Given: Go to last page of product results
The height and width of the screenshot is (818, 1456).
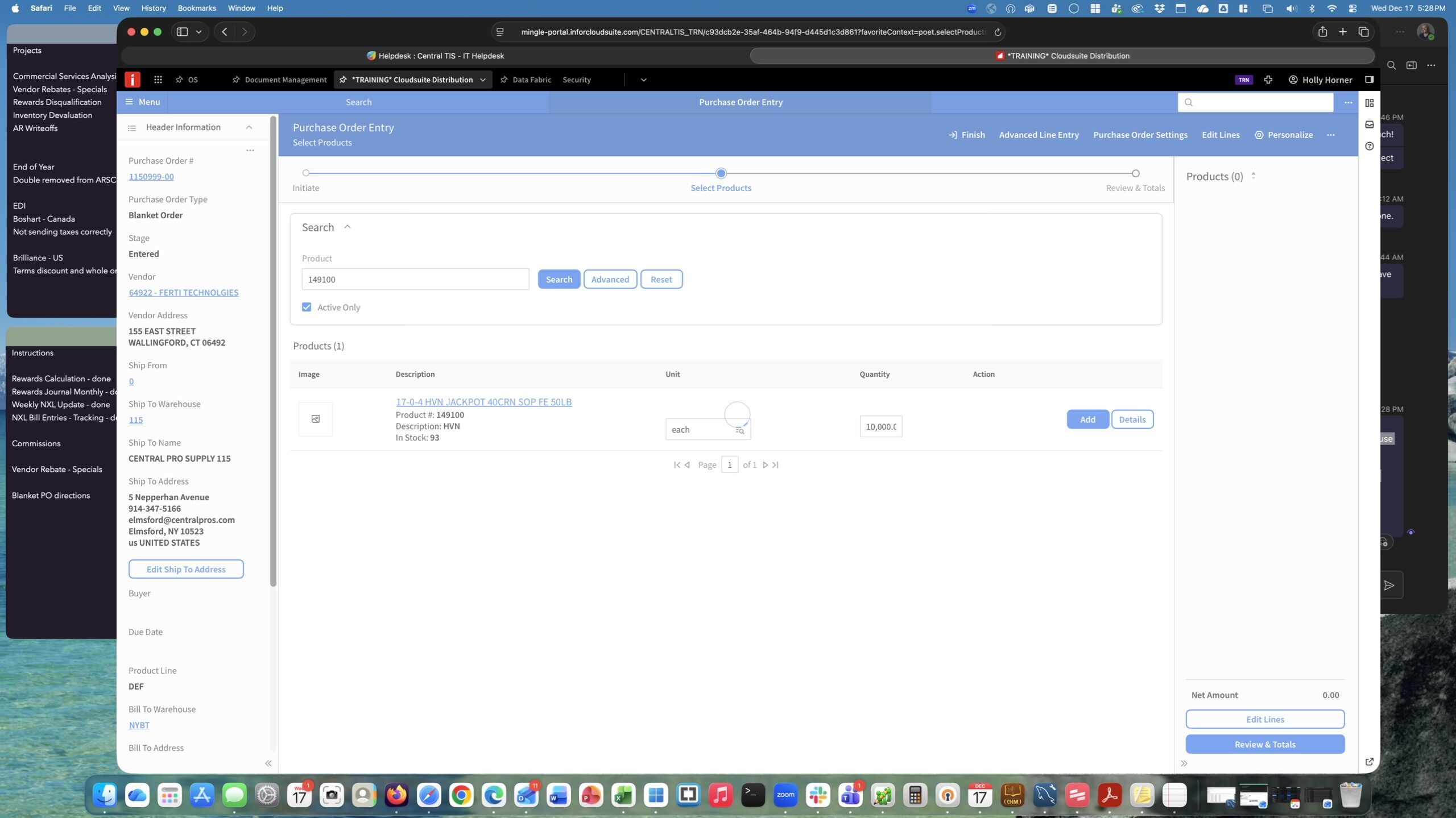Looking at the screenshot, I should click(x=775, y=465).
